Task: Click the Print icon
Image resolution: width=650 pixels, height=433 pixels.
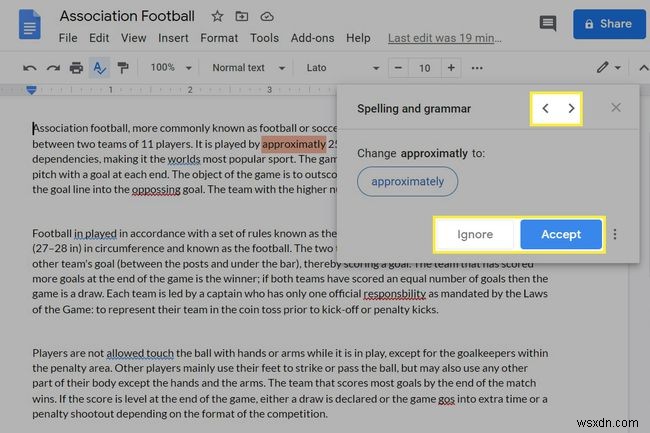Action: pyautogui.click(x=76, y=68)
